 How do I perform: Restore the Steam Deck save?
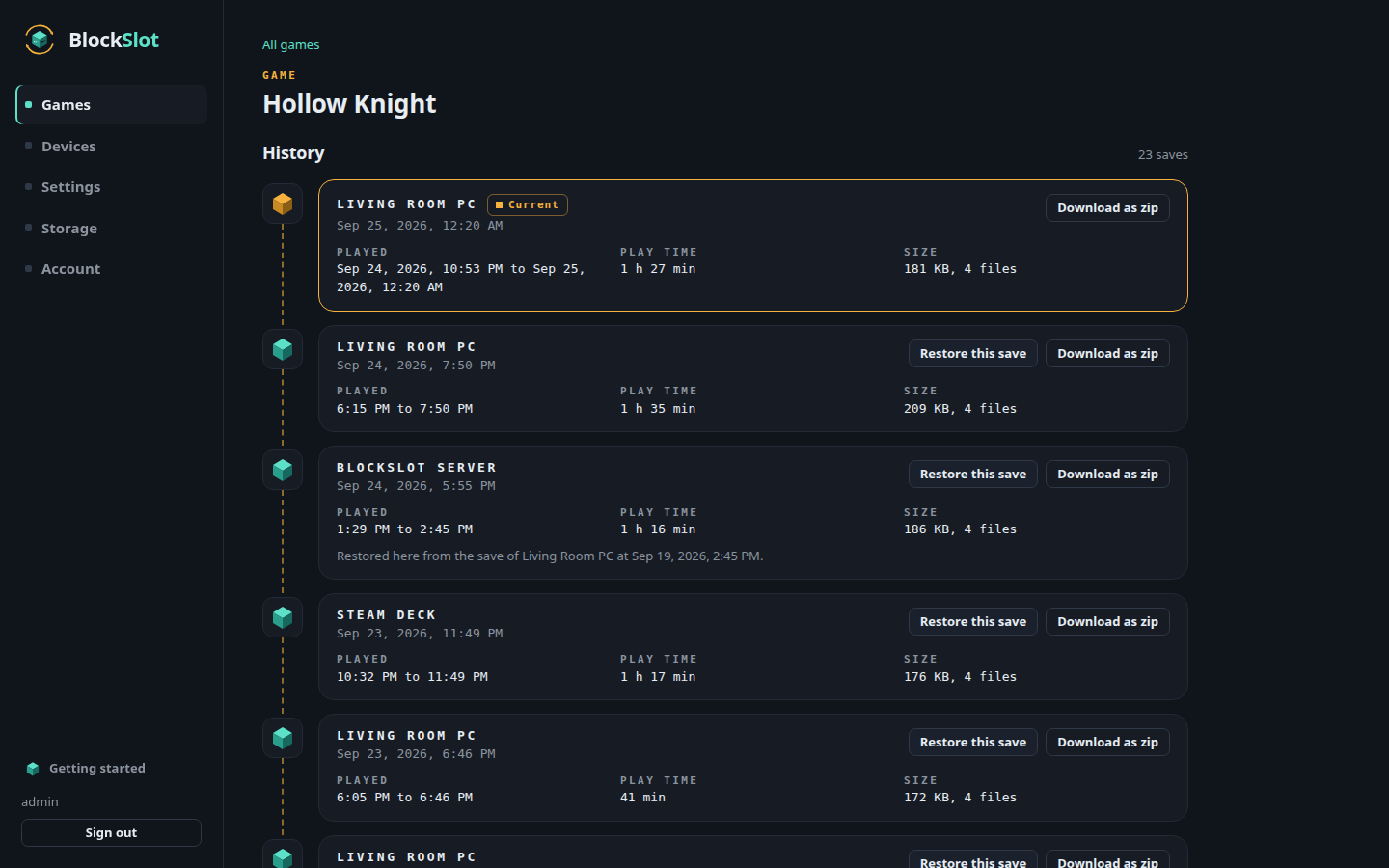pyautogui.click(x=972, y=622)
